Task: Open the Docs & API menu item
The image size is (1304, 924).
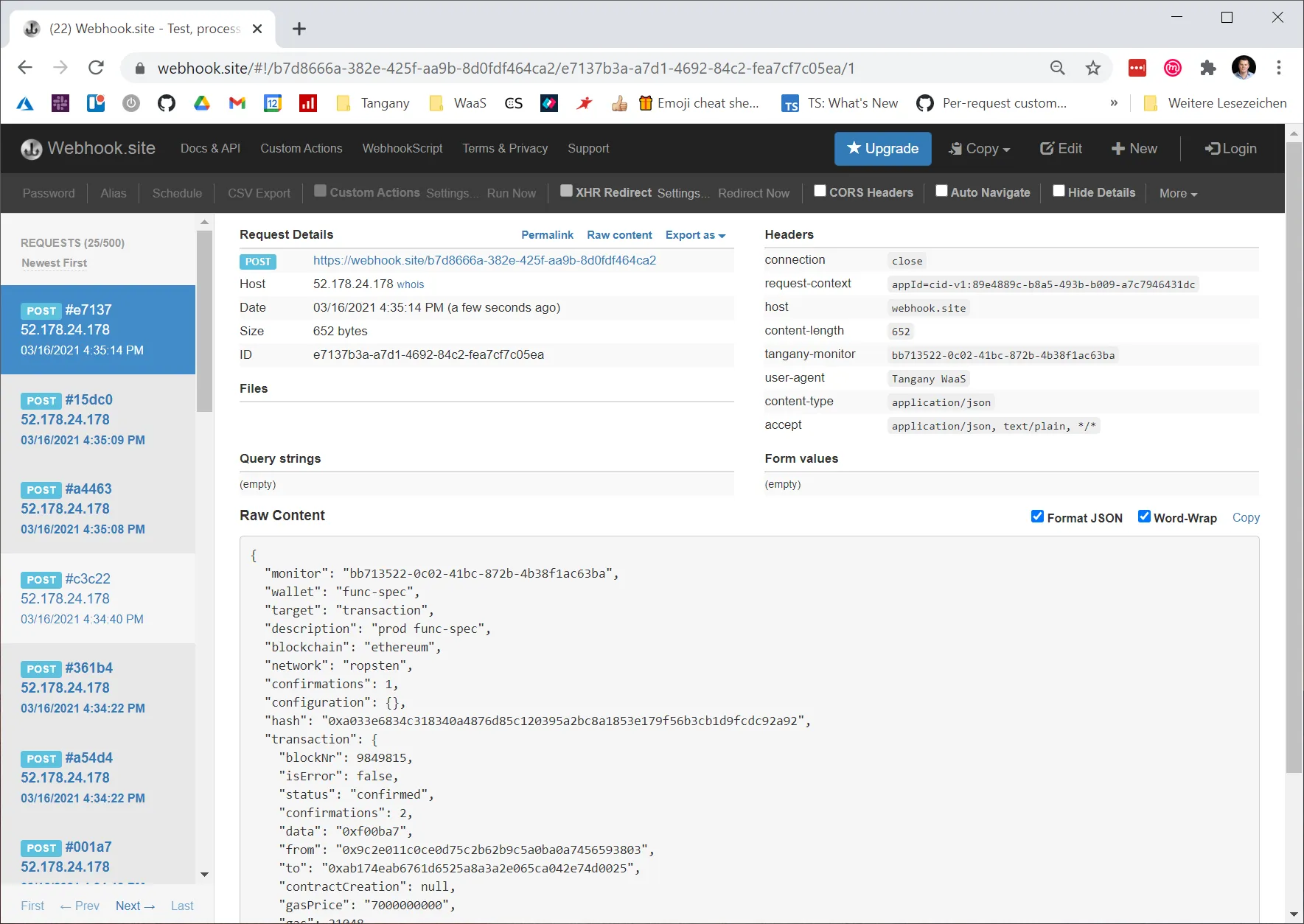Action: tap(210, 148)
